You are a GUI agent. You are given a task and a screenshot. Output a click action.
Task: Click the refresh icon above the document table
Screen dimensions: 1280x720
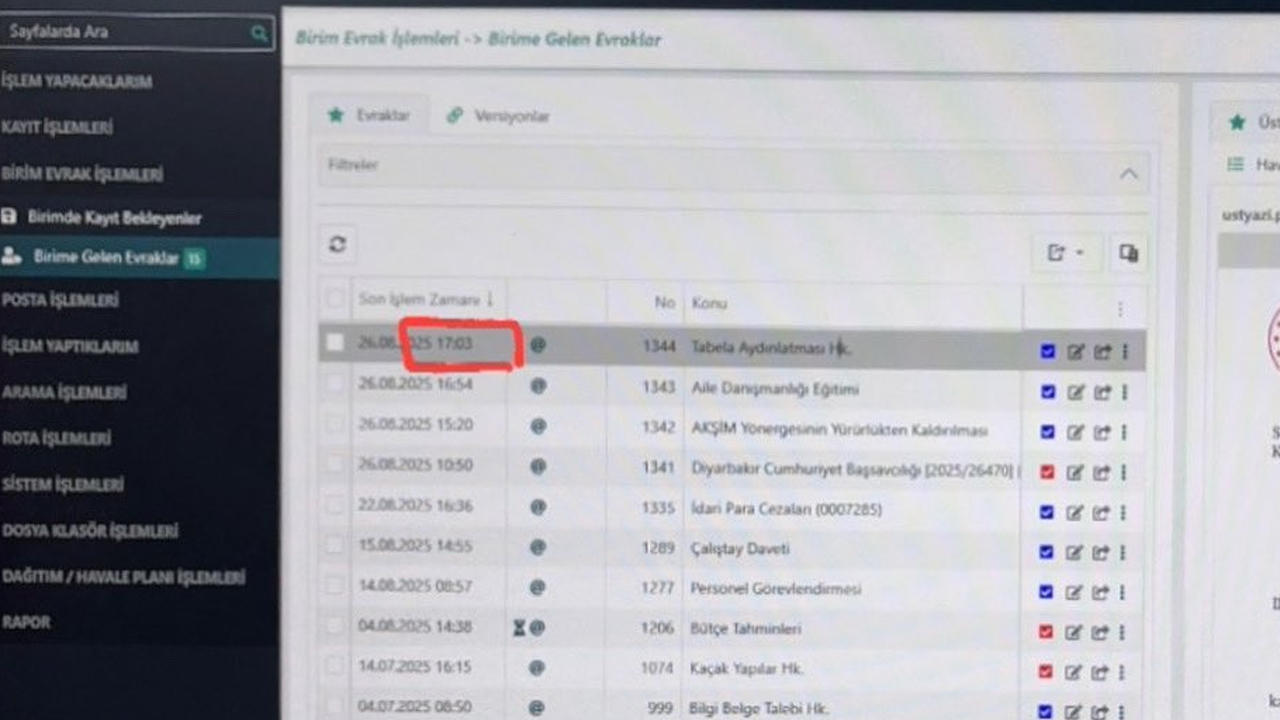[338, 244]
